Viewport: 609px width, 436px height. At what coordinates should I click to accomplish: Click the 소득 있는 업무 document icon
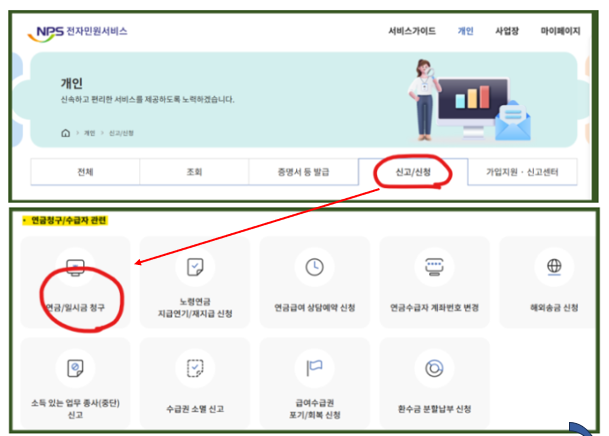click(x=75, y=368)
